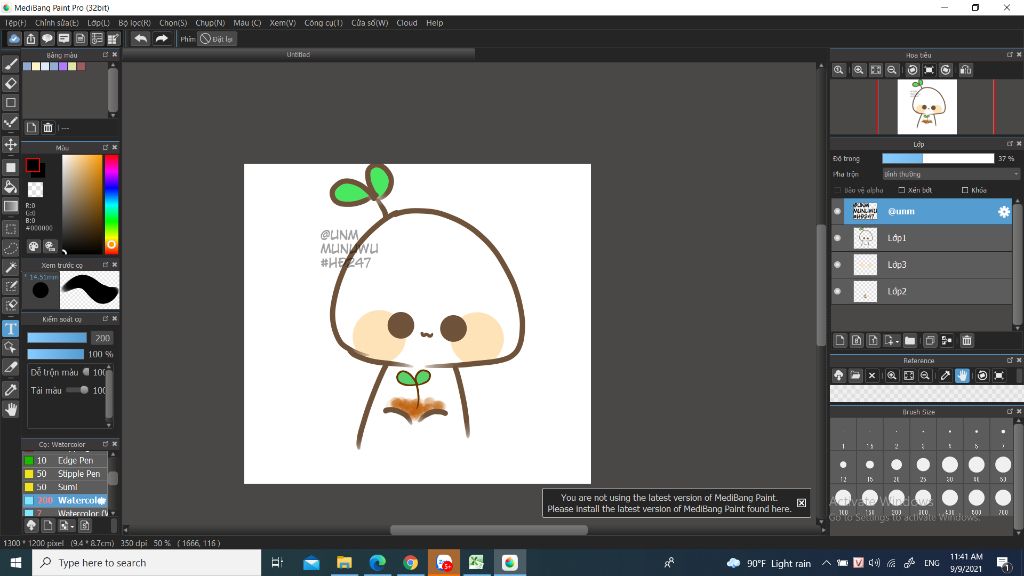Delete palette color with trash icon
1024x576 pixels.
(x=48, y=127)
